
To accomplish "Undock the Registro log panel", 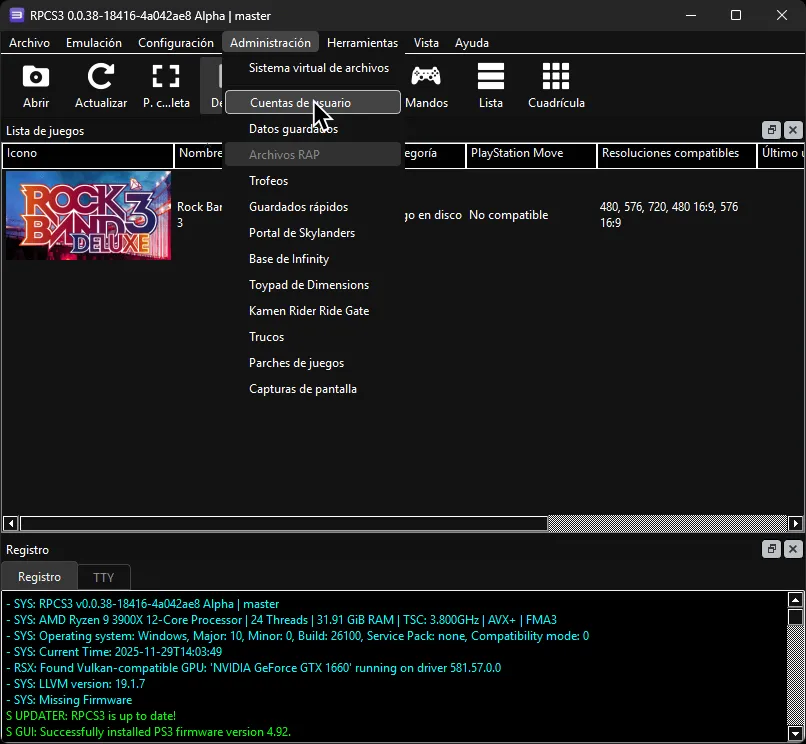I will (x=770, y=549).
